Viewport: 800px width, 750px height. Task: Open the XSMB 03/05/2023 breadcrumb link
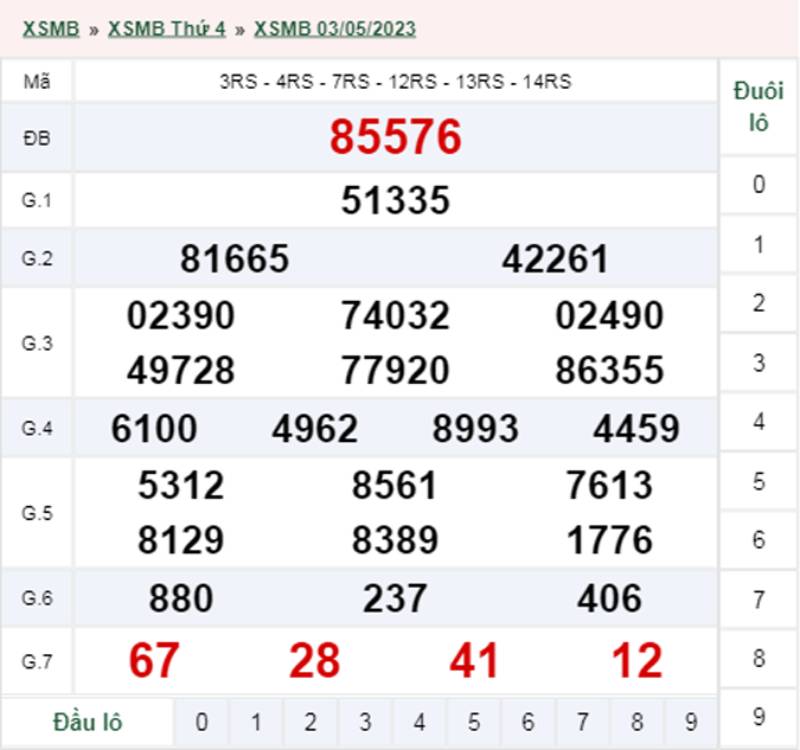334,28
